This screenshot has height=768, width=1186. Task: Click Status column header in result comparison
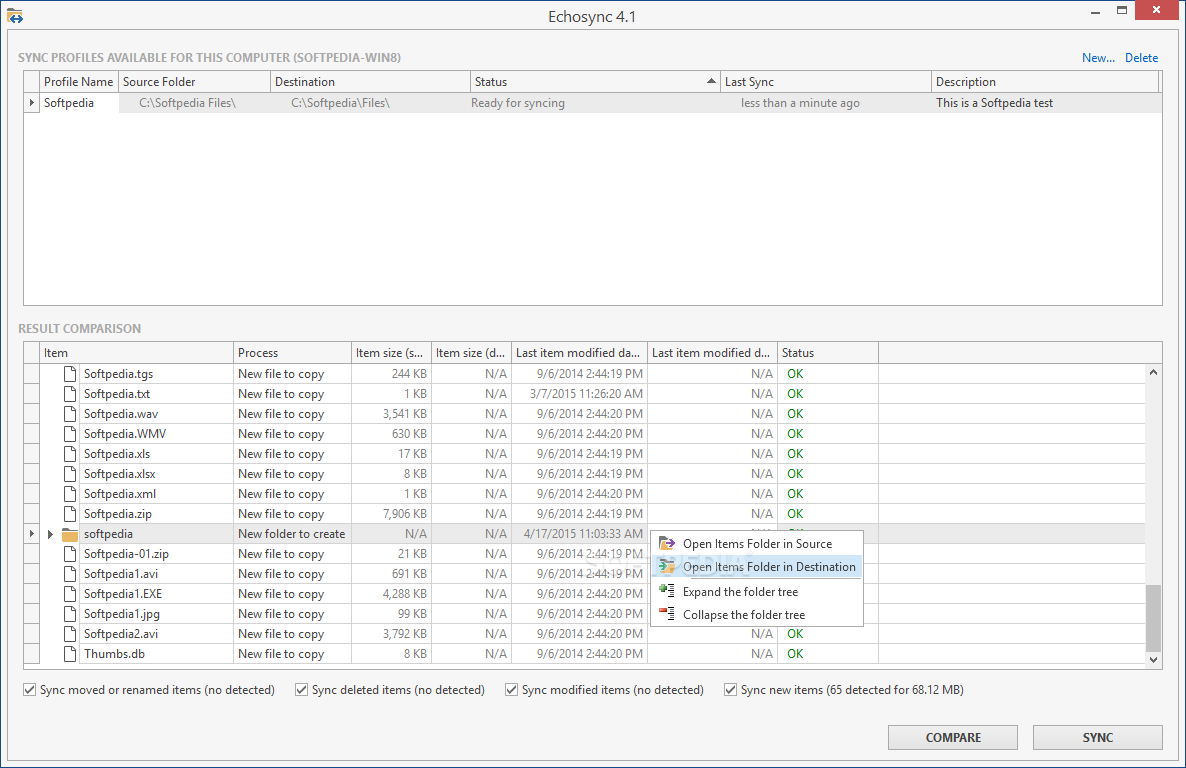pyautogui.click(x=828, y=353)
